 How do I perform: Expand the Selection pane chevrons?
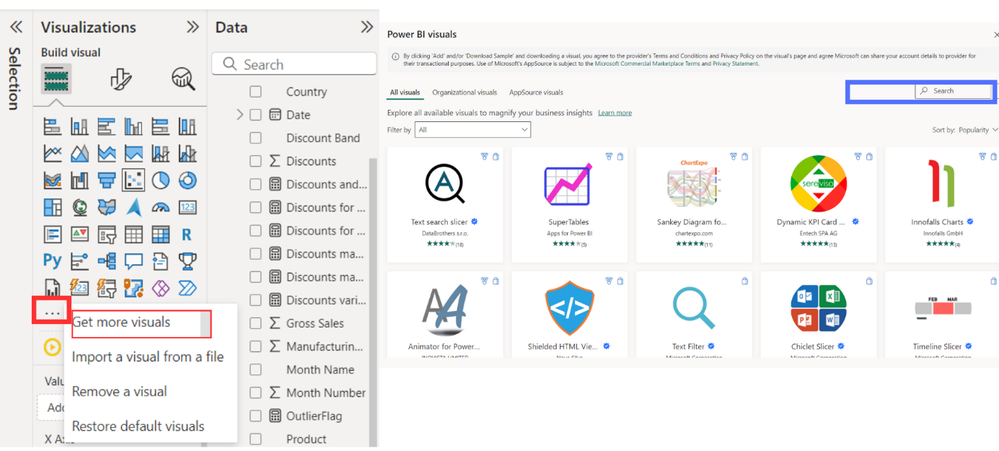pos(16,27)
